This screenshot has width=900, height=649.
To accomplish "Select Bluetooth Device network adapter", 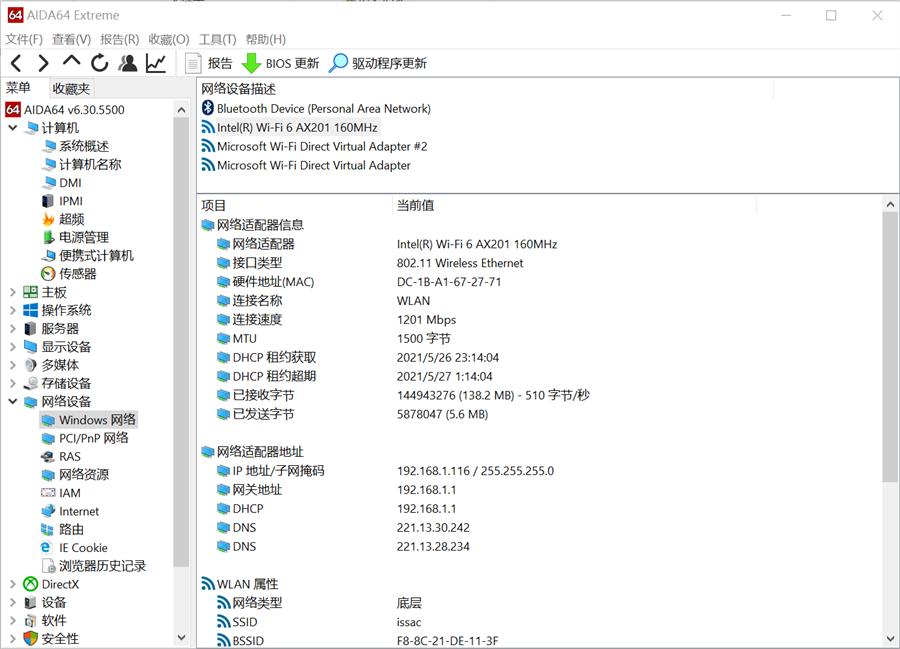I will [323, 108].
